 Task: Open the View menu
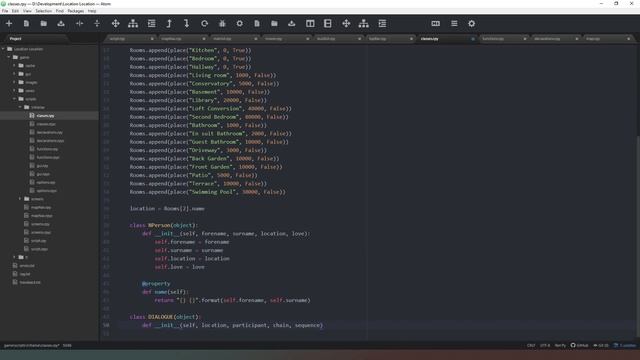(27, 11)
